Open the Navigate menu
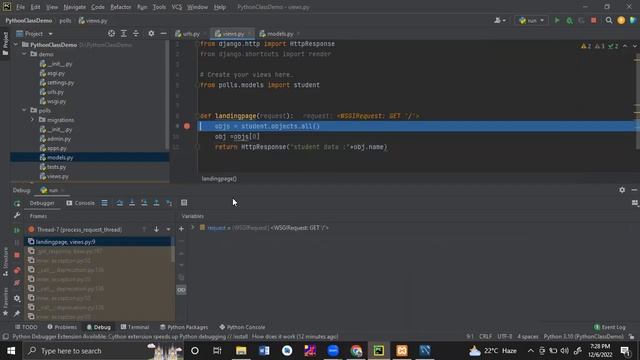The width and height of the screenshot is (640, 360). click(75, 7)
